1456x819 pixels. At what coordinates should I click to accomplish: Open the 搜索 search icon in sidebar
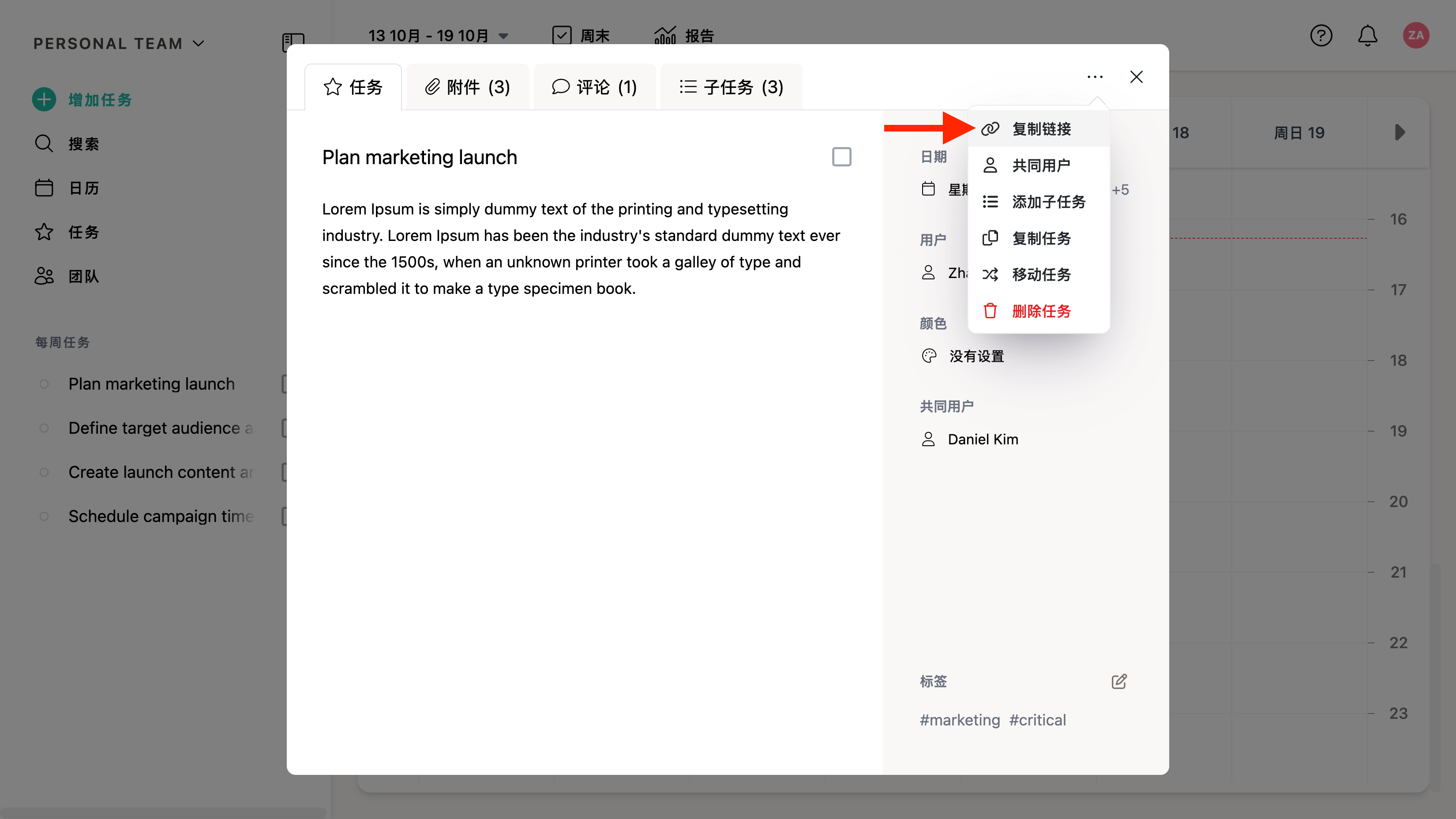click(44, 143)
